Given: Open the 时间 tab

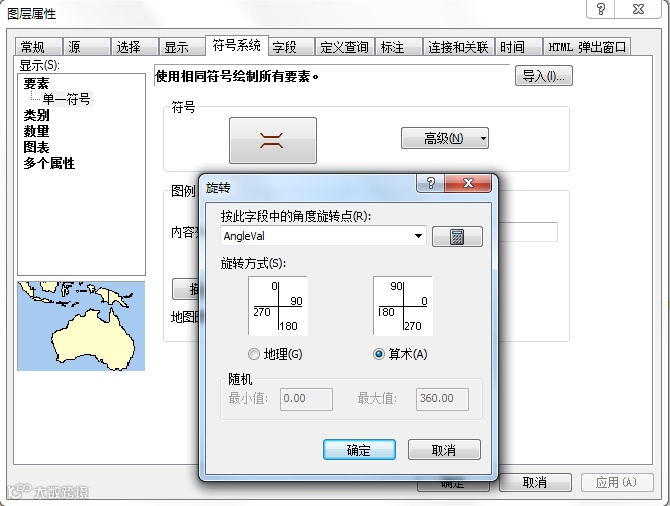Looking at the screenshot, I should point(518,47).
